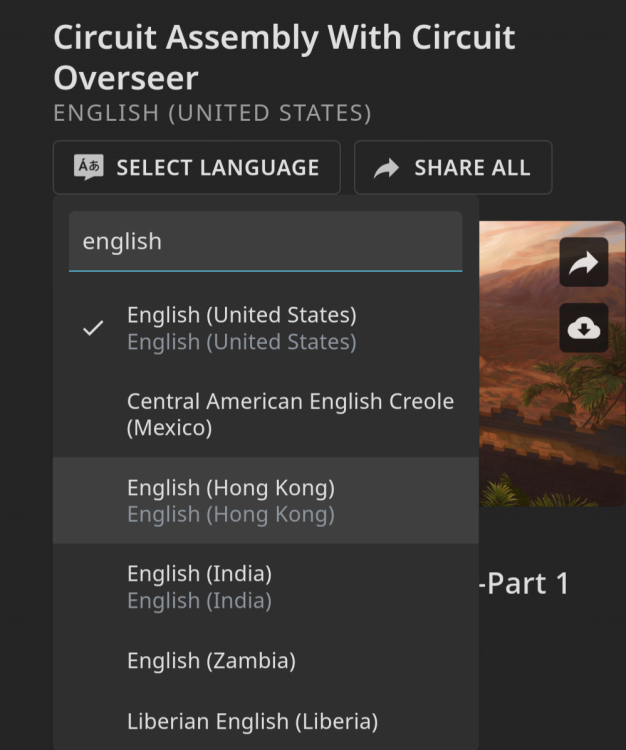Viewport: 626px width, 750px height.
Task: Click the share arrow icon in Share All
Action: click(386, 169)
